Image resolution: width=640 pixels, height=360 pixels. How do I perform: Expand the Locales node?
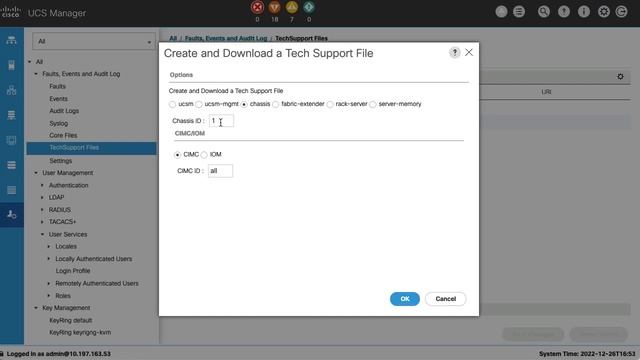[x=49, y=247]
